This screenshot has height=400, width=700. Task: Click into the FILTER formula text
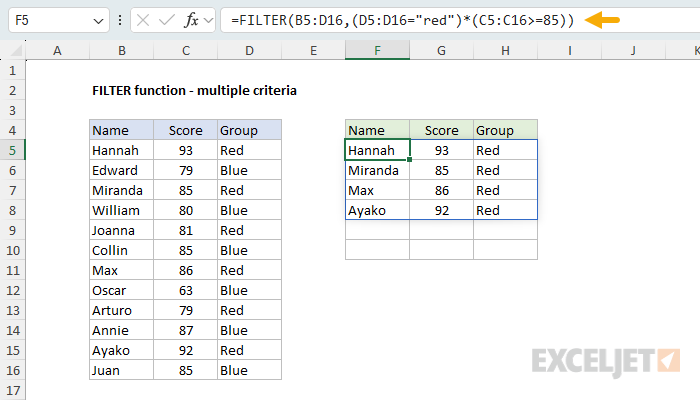click(x=402, y=20)
